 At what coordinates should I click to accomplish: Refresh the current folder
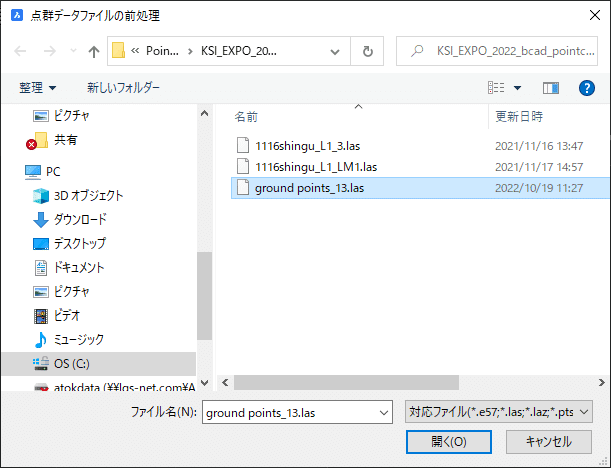[x=367, y=51]
